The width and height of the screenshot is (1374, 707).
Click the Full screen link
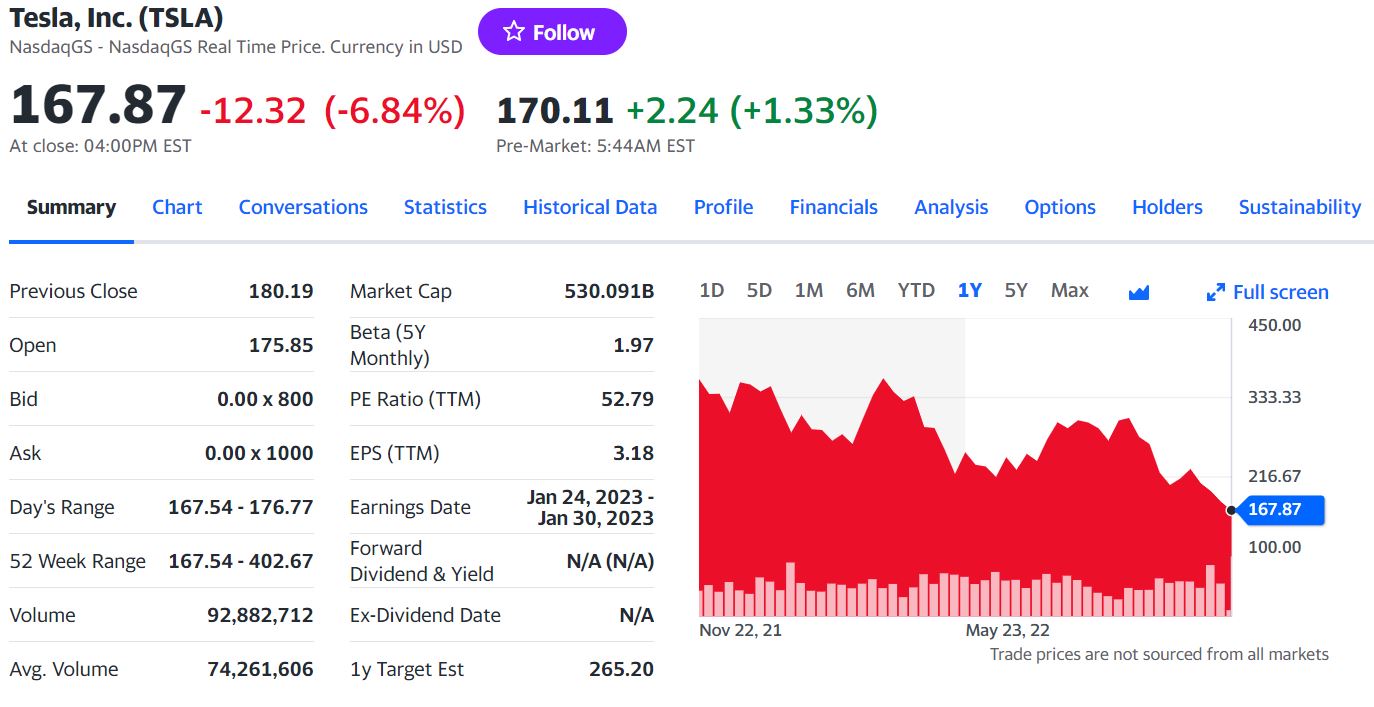coord(1280,292)
